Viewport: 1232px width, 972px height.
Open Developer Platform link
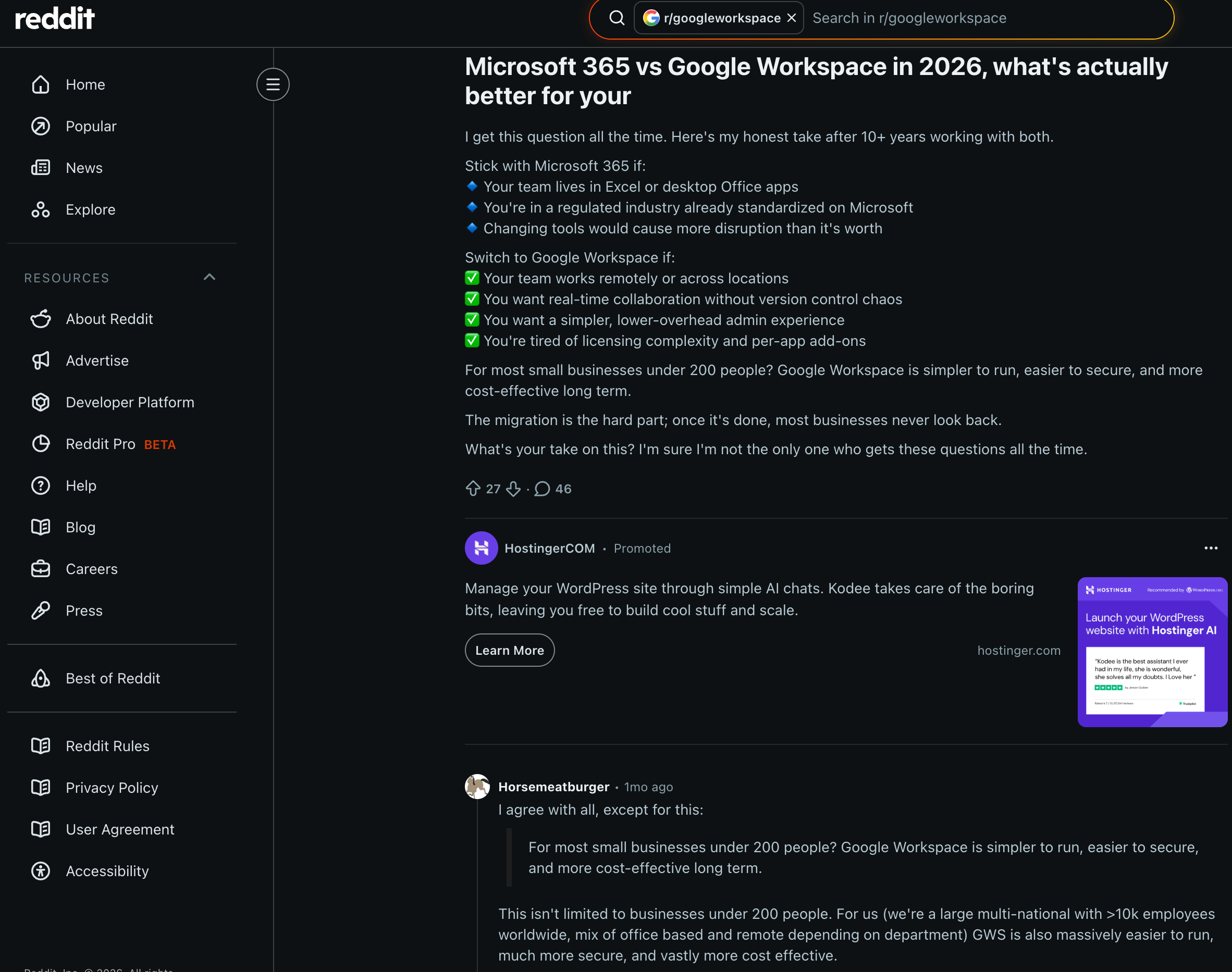[130, 402]
